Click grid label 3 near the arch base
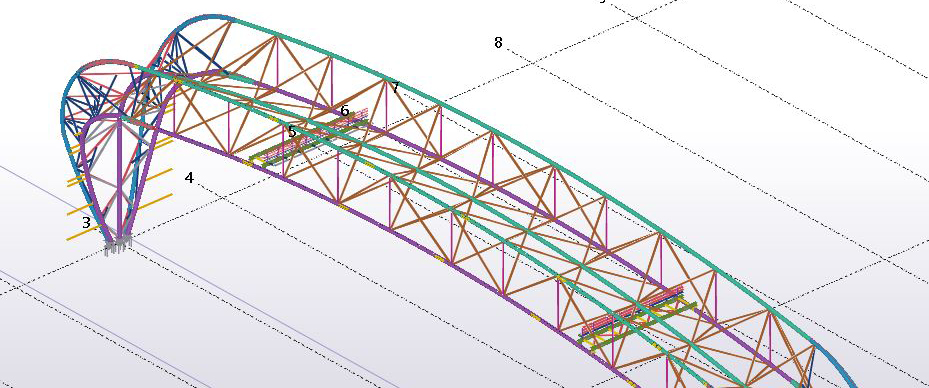929x388 pixels. [87, 223]
